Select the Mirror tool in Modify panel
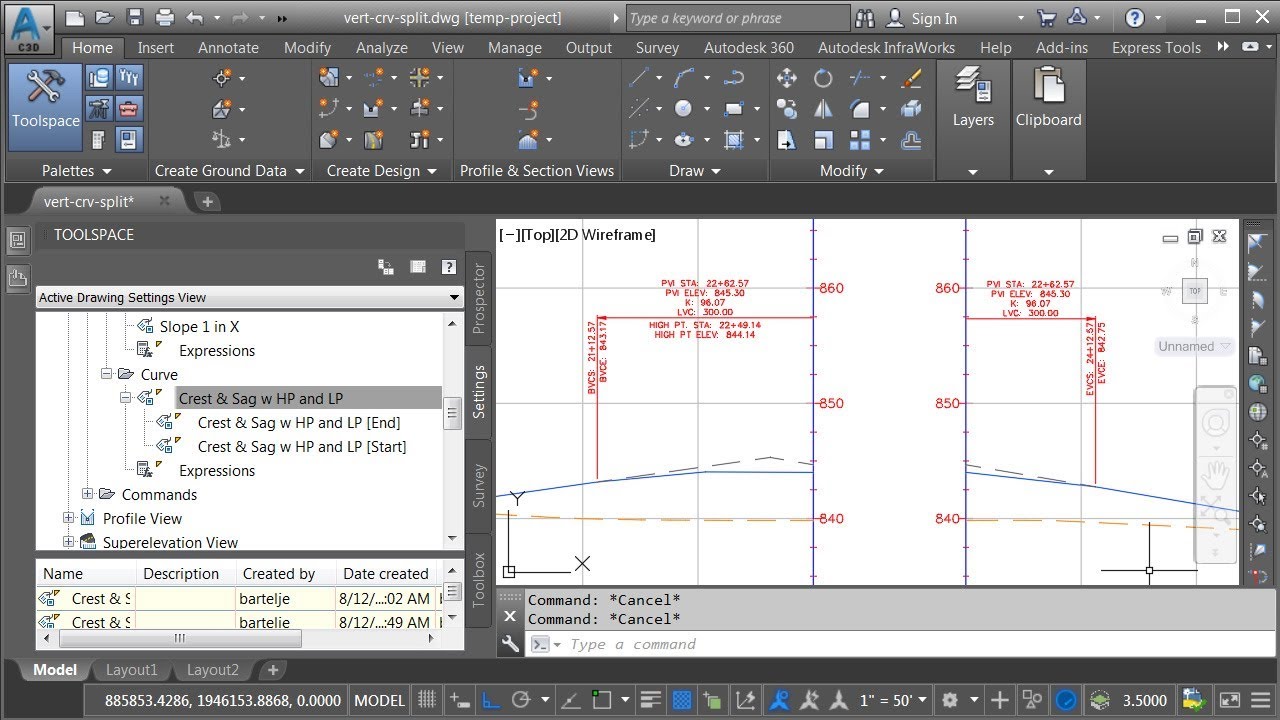1280x720 pixels. (823, 109)
